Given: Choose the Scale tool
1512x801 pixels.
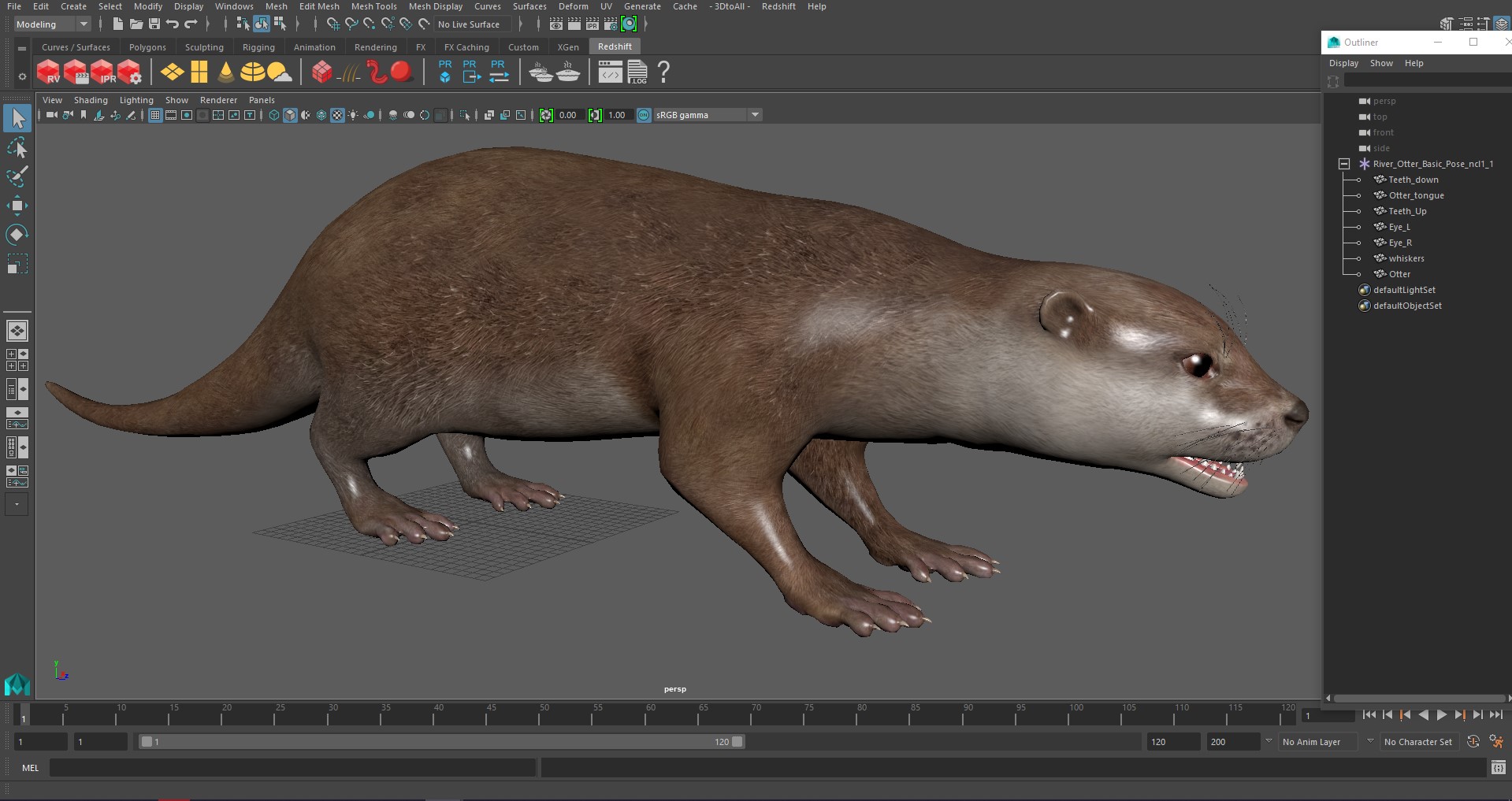Looking at the screenshot, I should click(x=17, y=263).
